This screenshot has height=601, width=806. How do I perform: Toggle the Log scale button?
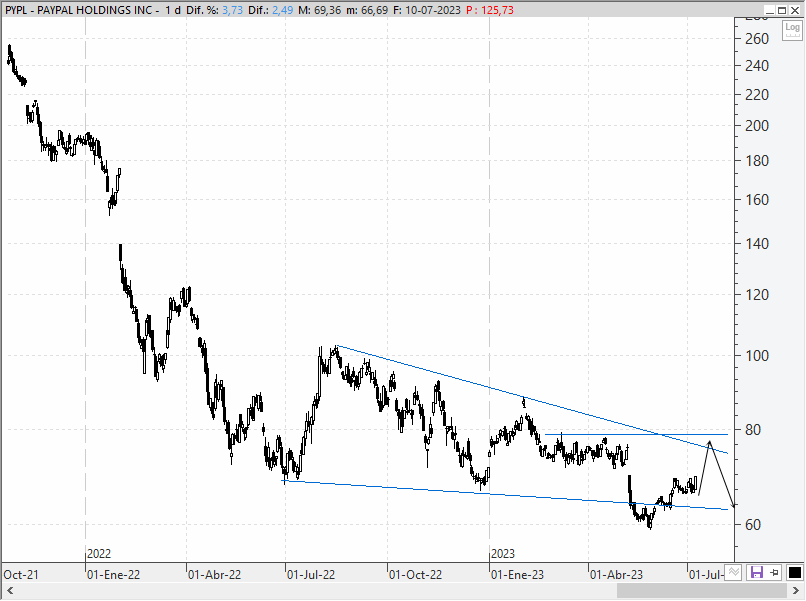tap(792, 30)
